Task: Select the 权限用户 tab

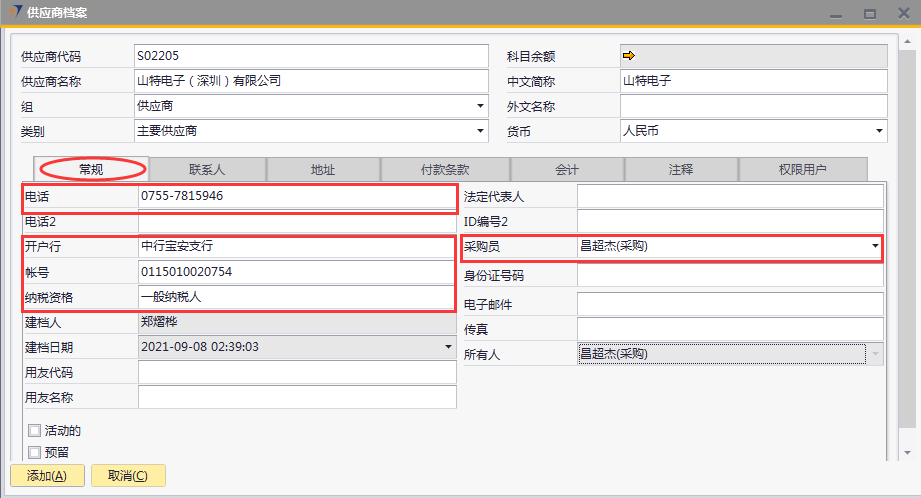Action: pyautogui.click(x=803, y=170)
